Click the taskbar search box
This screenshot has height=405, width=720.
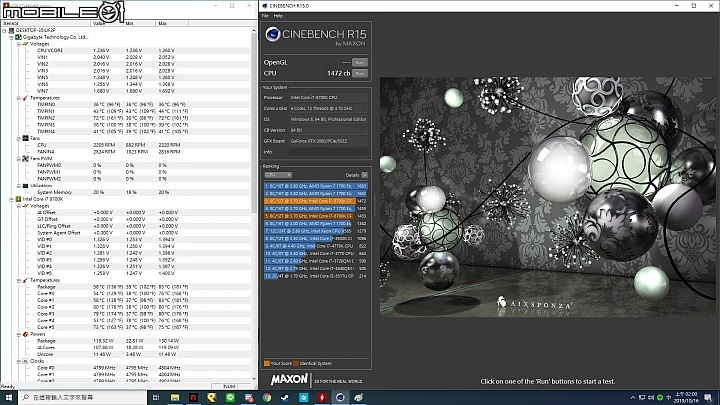tap(82, 397)
